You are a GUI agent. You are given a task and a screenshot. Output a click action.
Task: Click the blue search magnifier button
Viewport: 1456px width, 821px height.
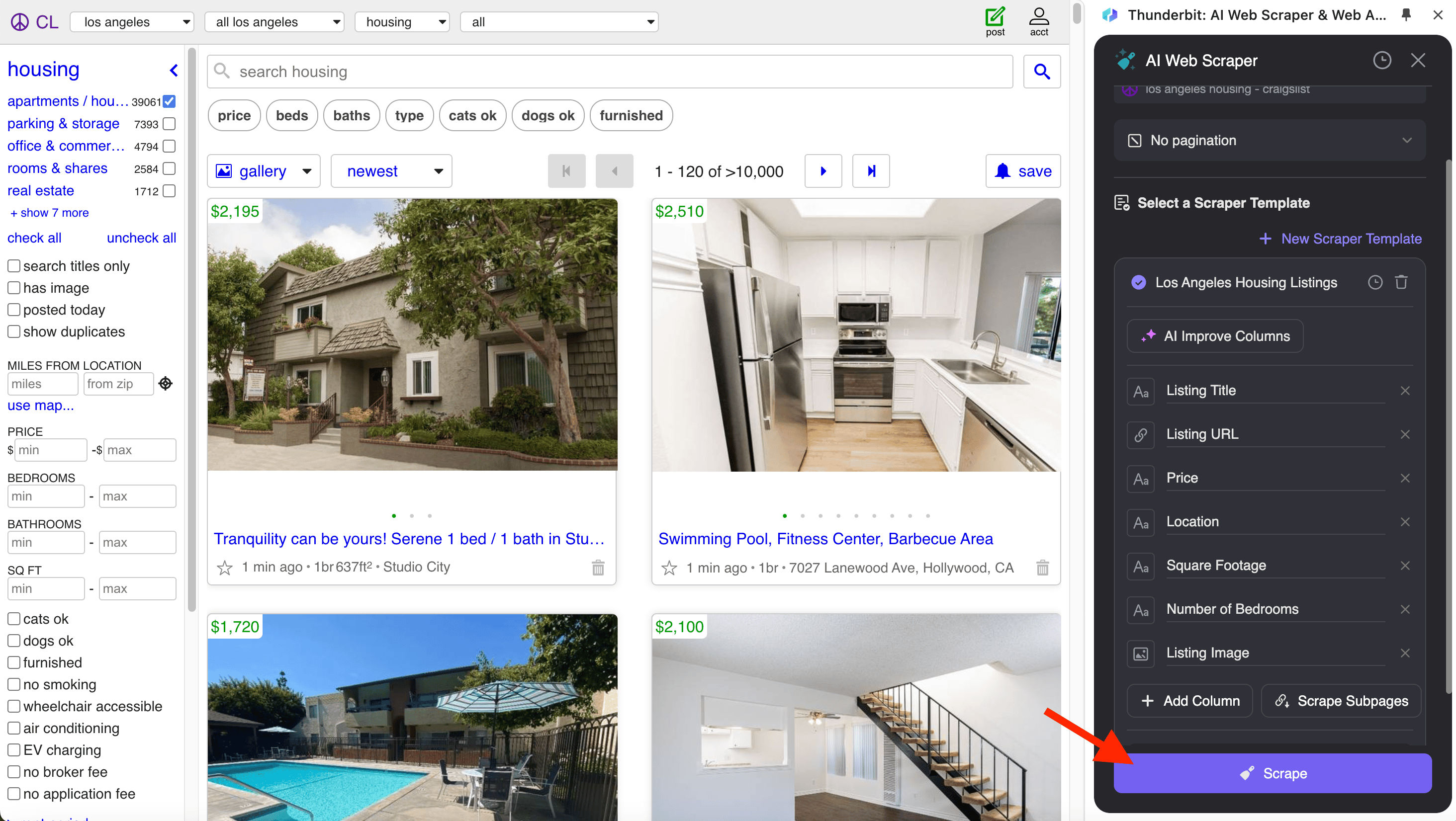pos(1041,72)
